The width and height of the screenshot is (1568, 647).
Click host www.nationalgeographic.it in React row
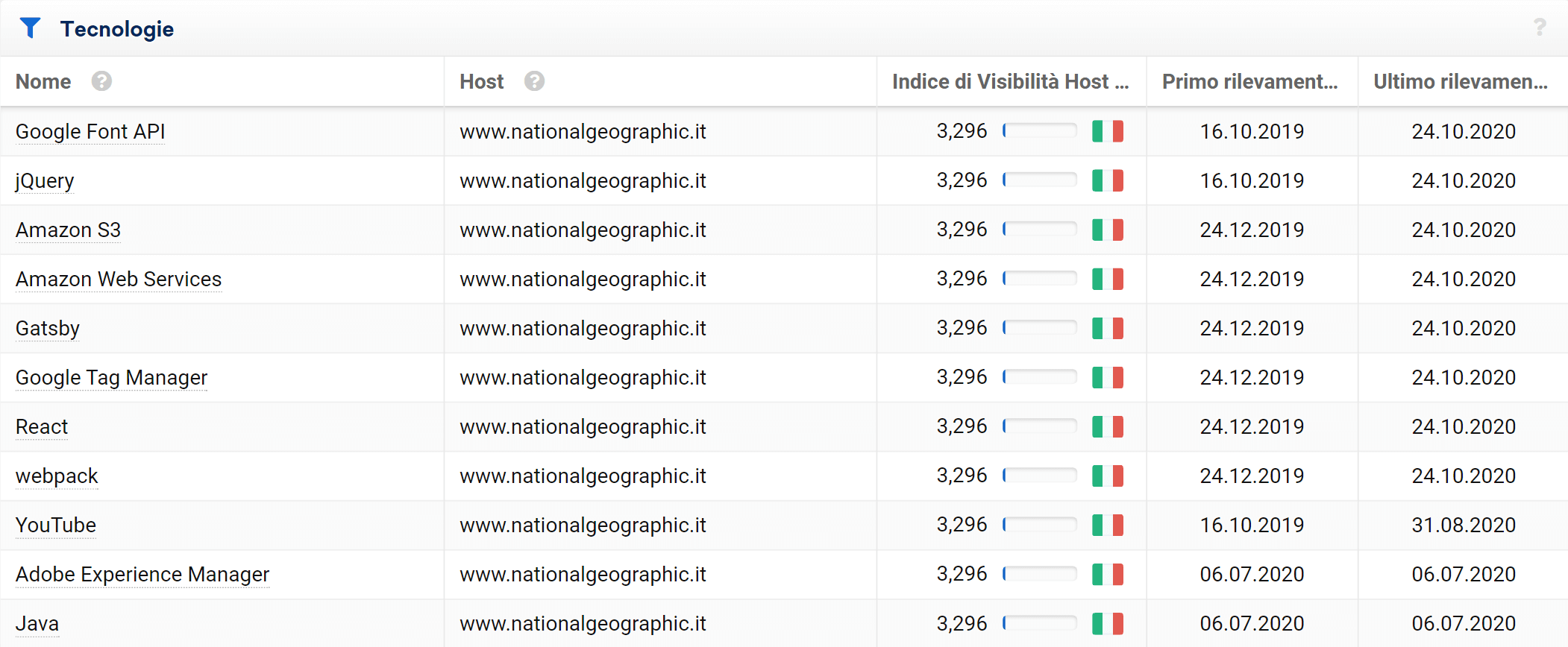(583, 426)
